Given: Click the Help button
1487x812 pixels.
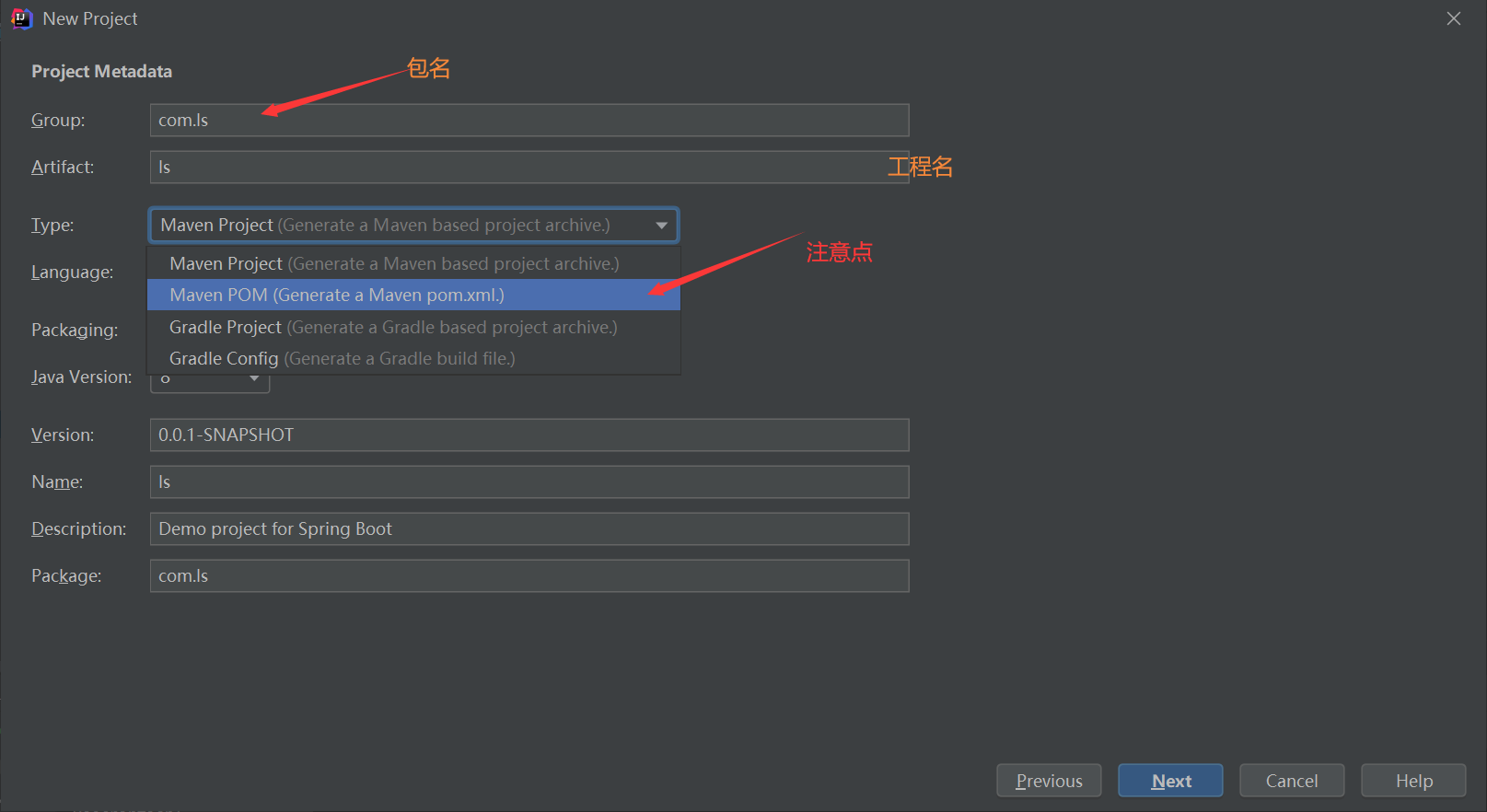Looking at the screenshot, I should pyautogui.click(x=1413, y=781).
